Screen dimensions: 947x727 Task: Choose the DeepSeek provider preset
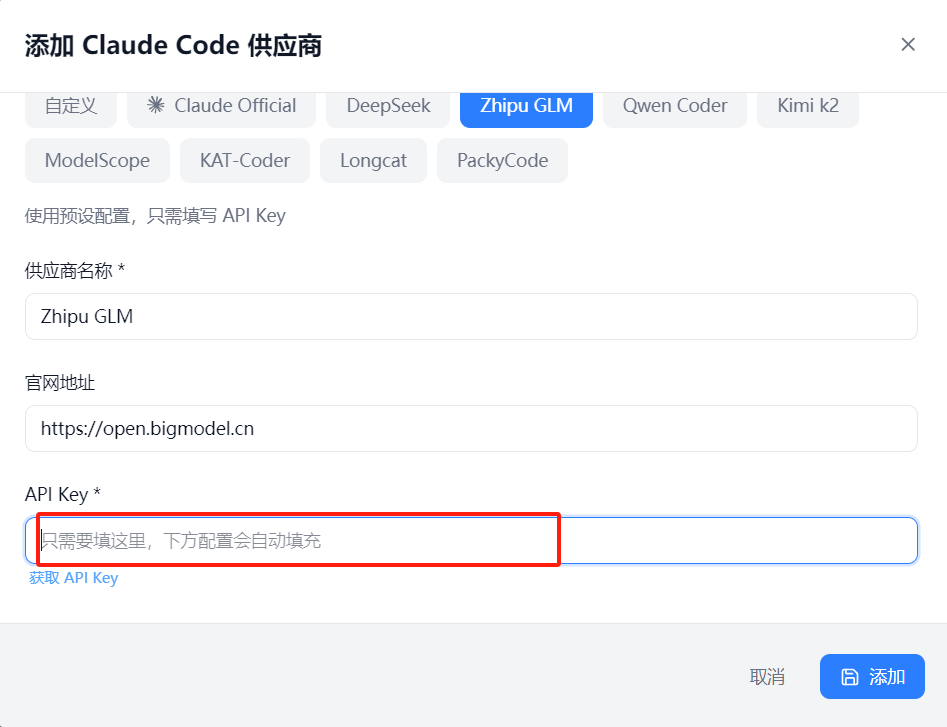pyautogui.click(x=388, y=106)
